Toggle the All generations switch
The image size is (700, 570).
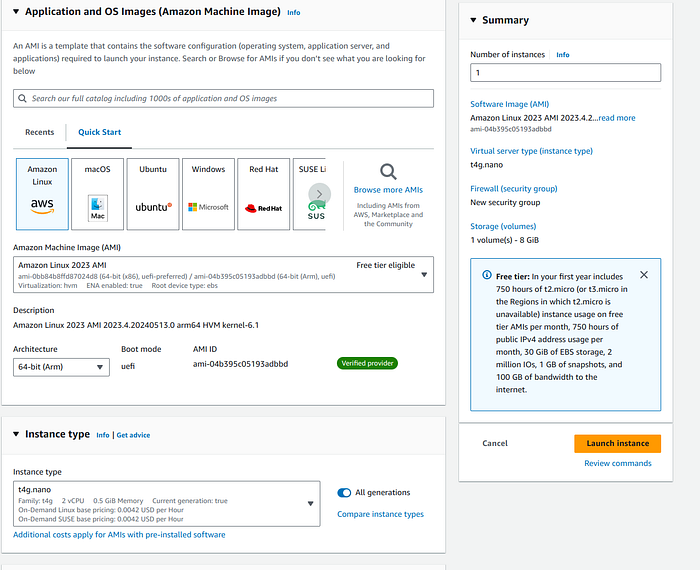click(344, 492)
